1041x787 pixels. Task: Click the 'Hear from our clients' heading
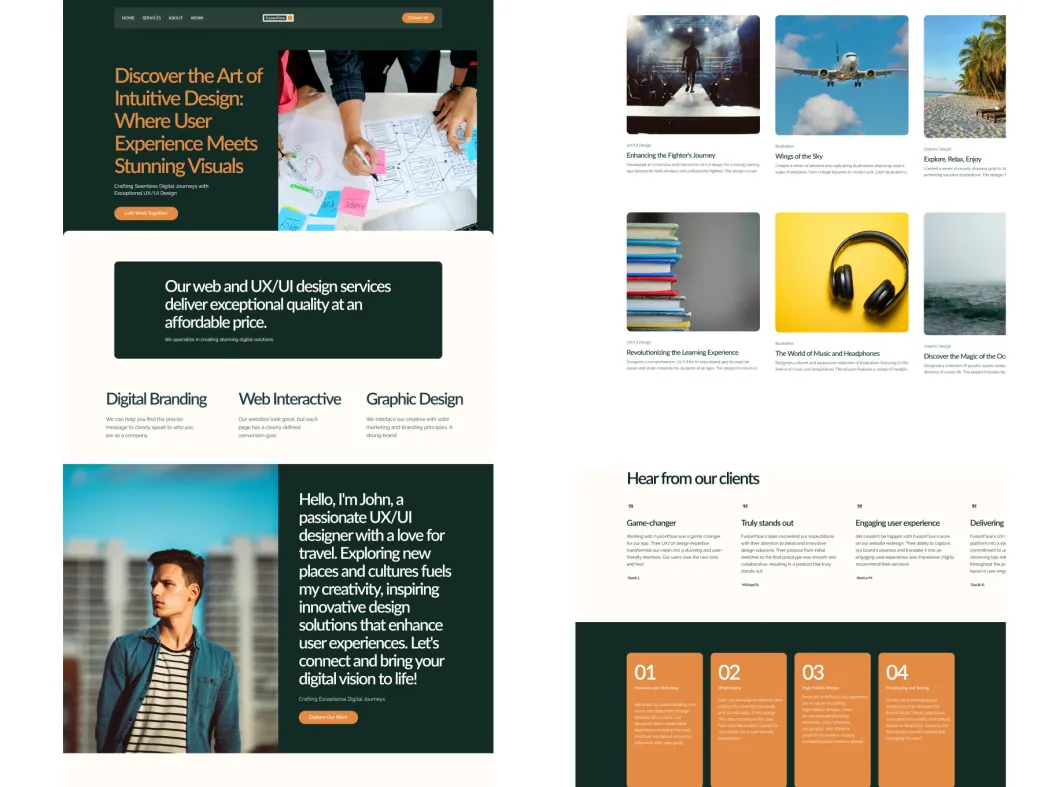pyautogui.click(x=693, y=479)
